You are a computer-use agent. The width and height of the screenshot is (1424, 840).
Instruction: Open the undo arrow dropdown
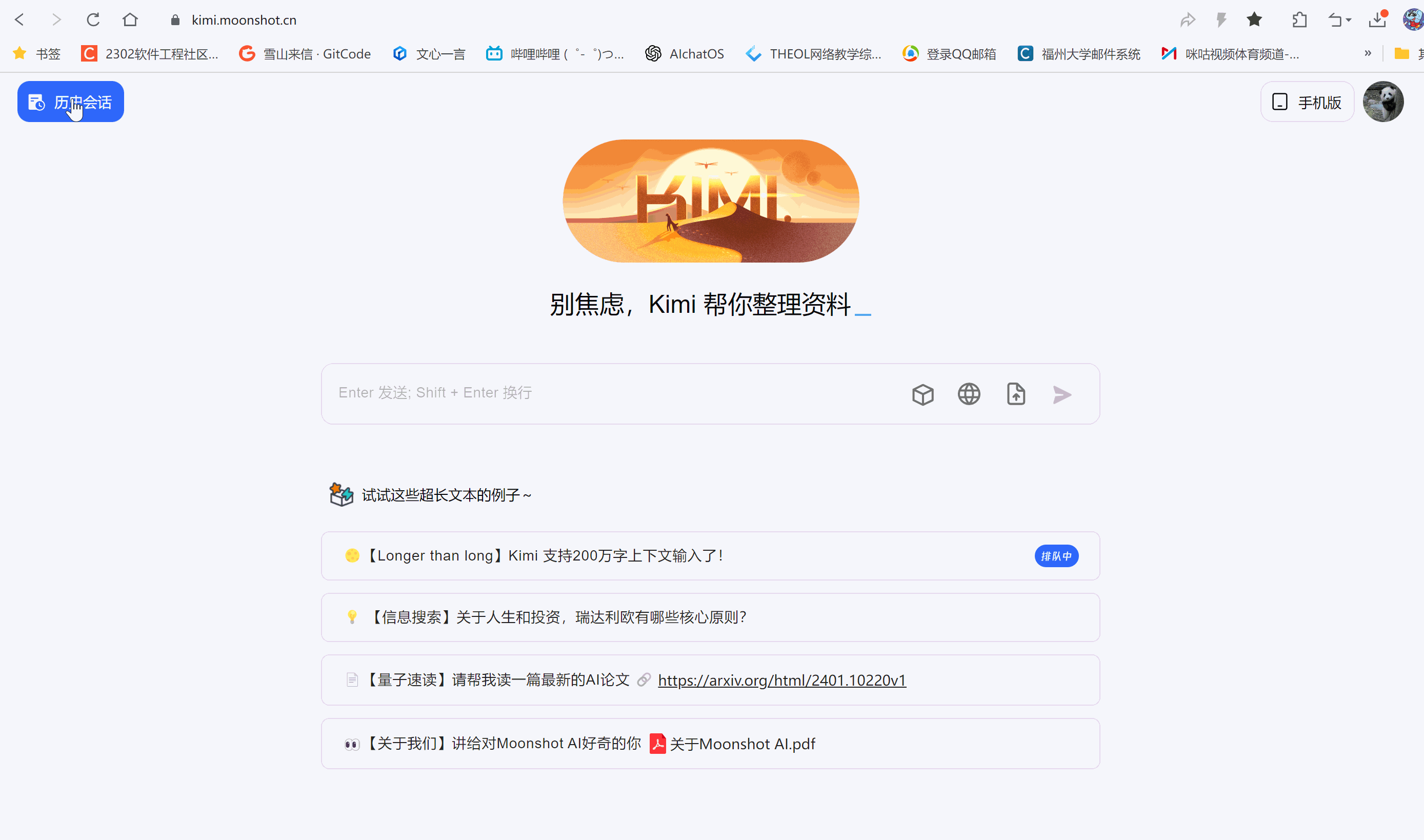click(1340, 21)
